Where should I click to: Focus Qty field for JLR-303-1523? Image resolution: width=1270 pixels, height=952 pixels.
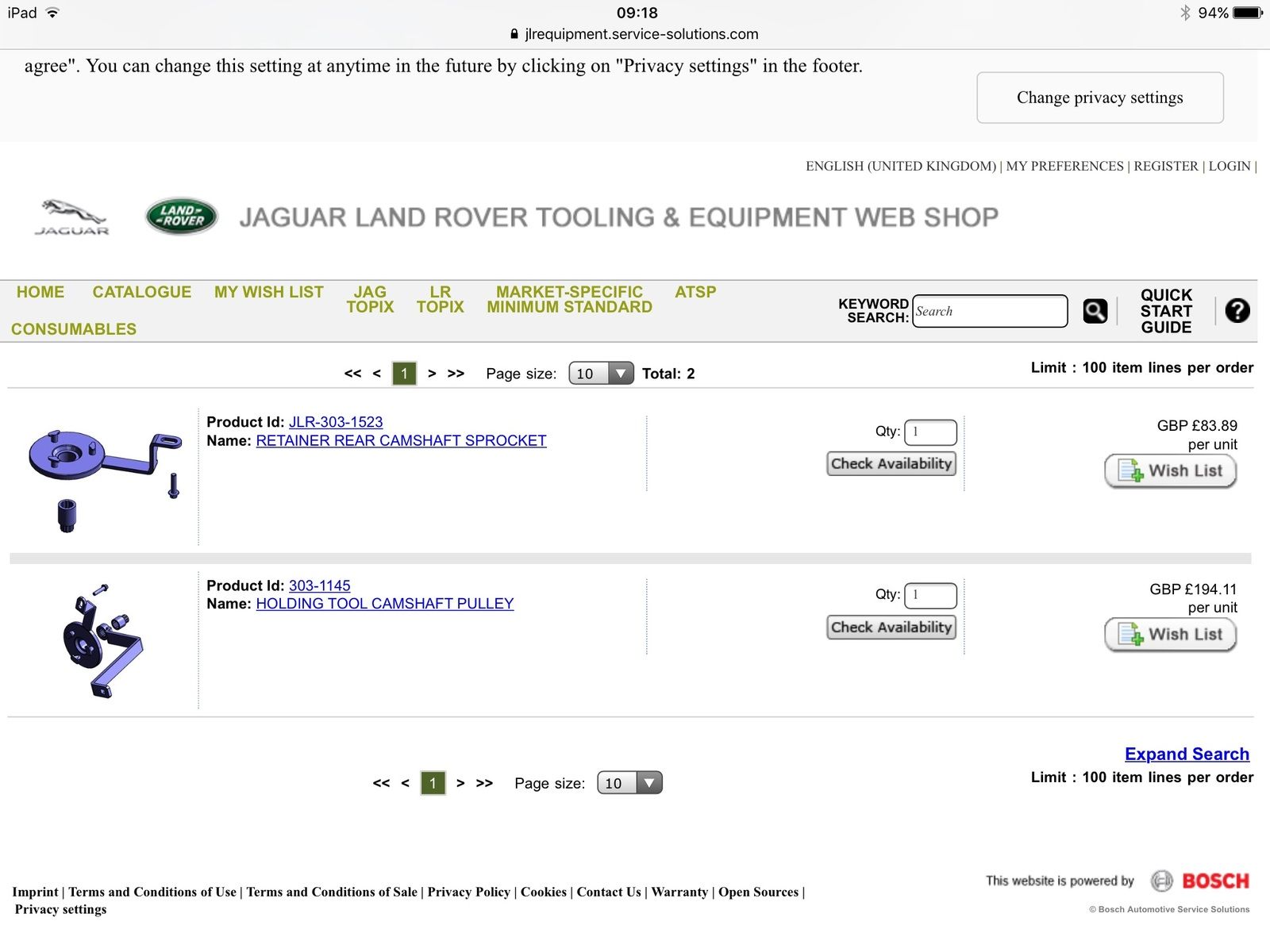(930, 432)
